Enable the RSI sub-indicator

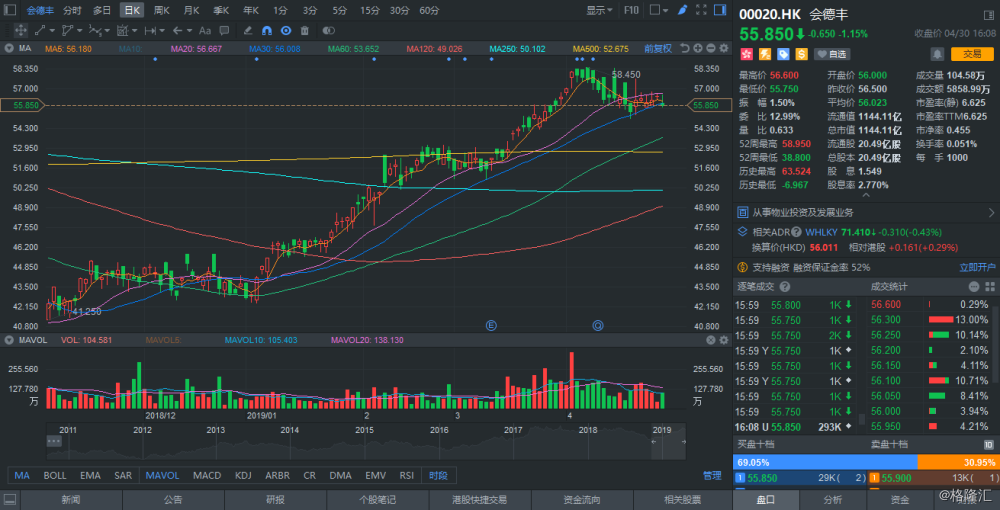pyautogui.click(x=406, y=476)
